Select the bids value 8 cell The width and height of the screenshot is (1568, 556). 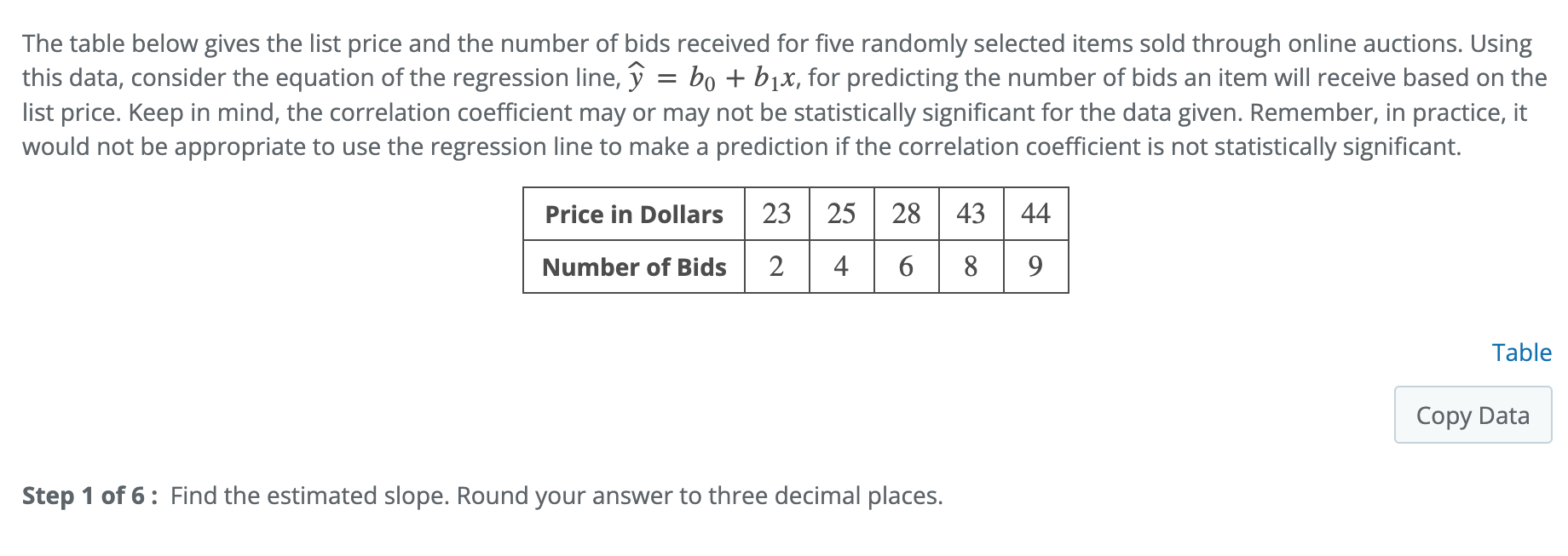[971, 267]
